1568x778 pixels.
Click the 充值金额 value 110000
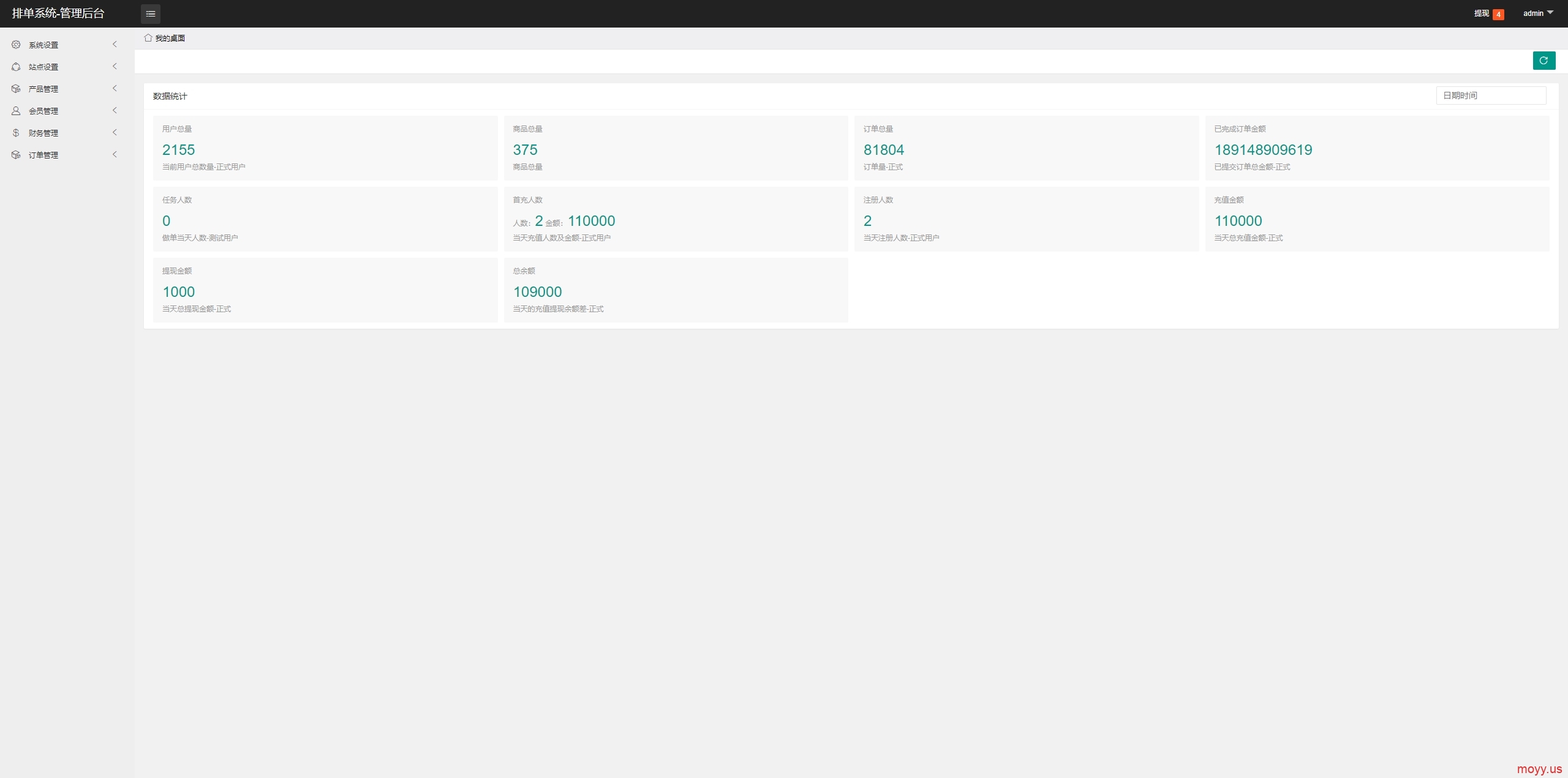pyautogui.click(x=1238, y=221)
